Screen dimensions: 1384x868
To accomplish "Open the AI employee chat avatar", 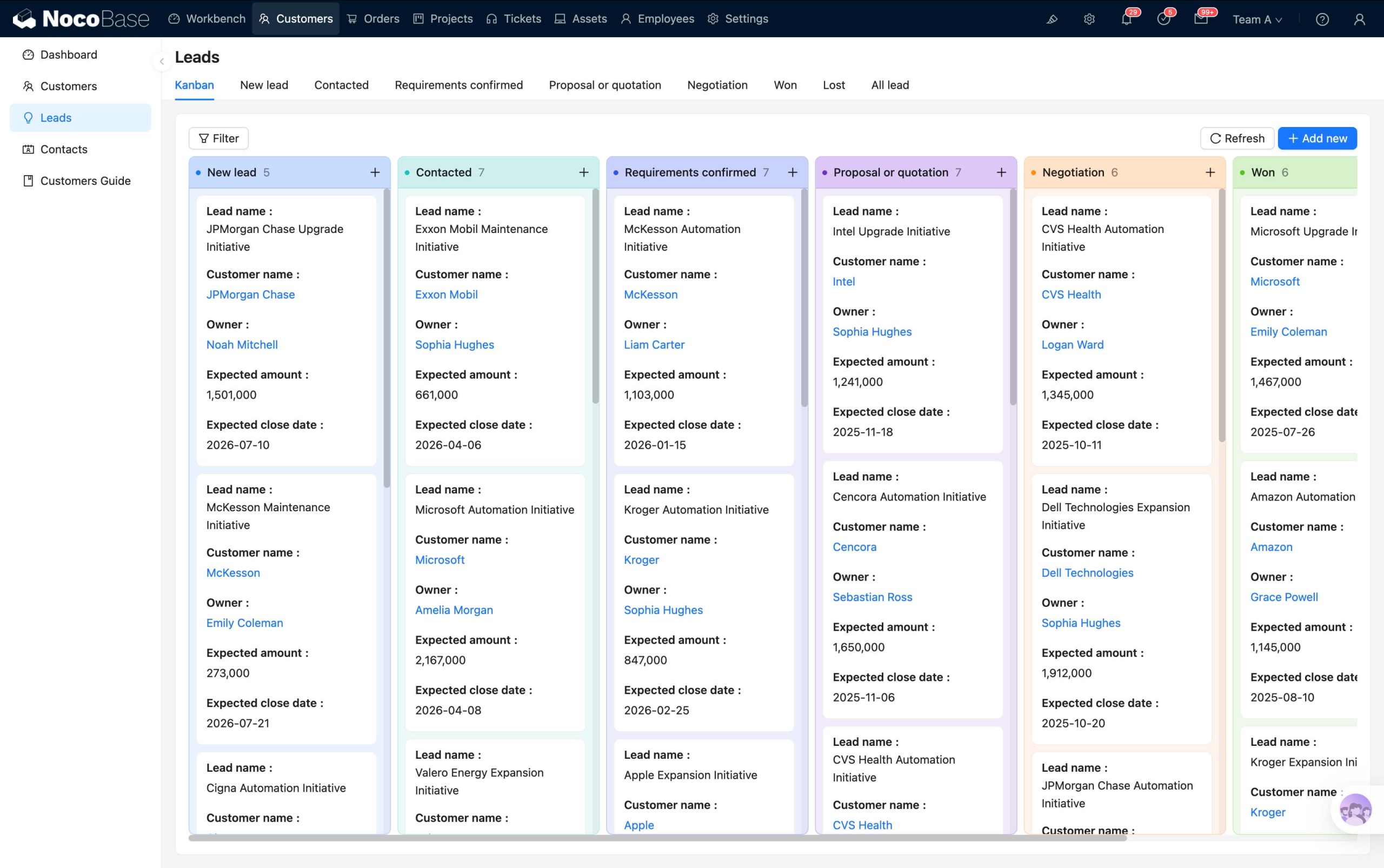I will (x=1355, y=810).
